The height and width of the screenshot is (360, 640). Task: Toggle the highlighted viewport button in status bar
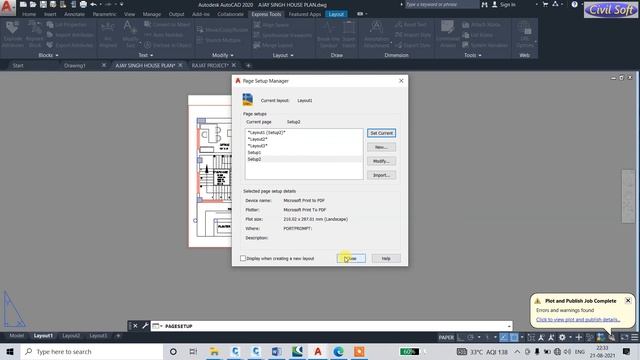(514, 337)
